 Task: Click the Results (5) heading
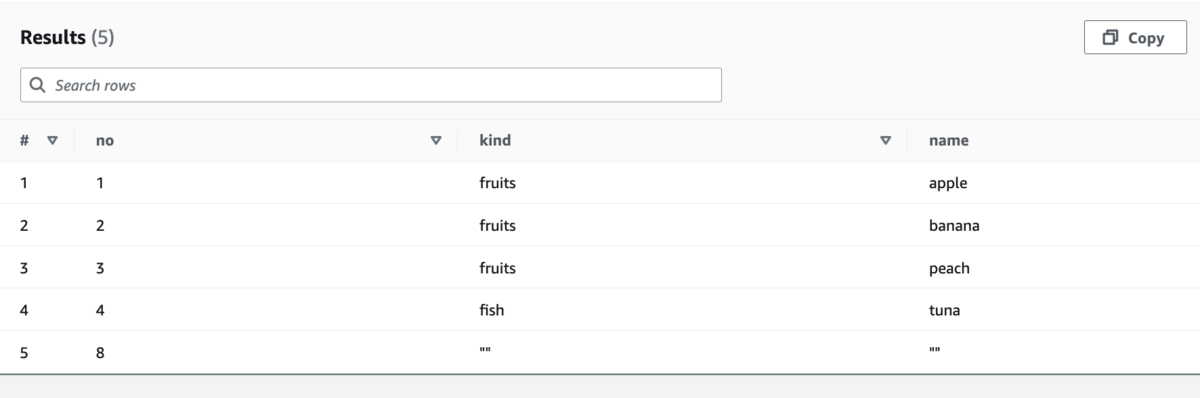[68, 38]
